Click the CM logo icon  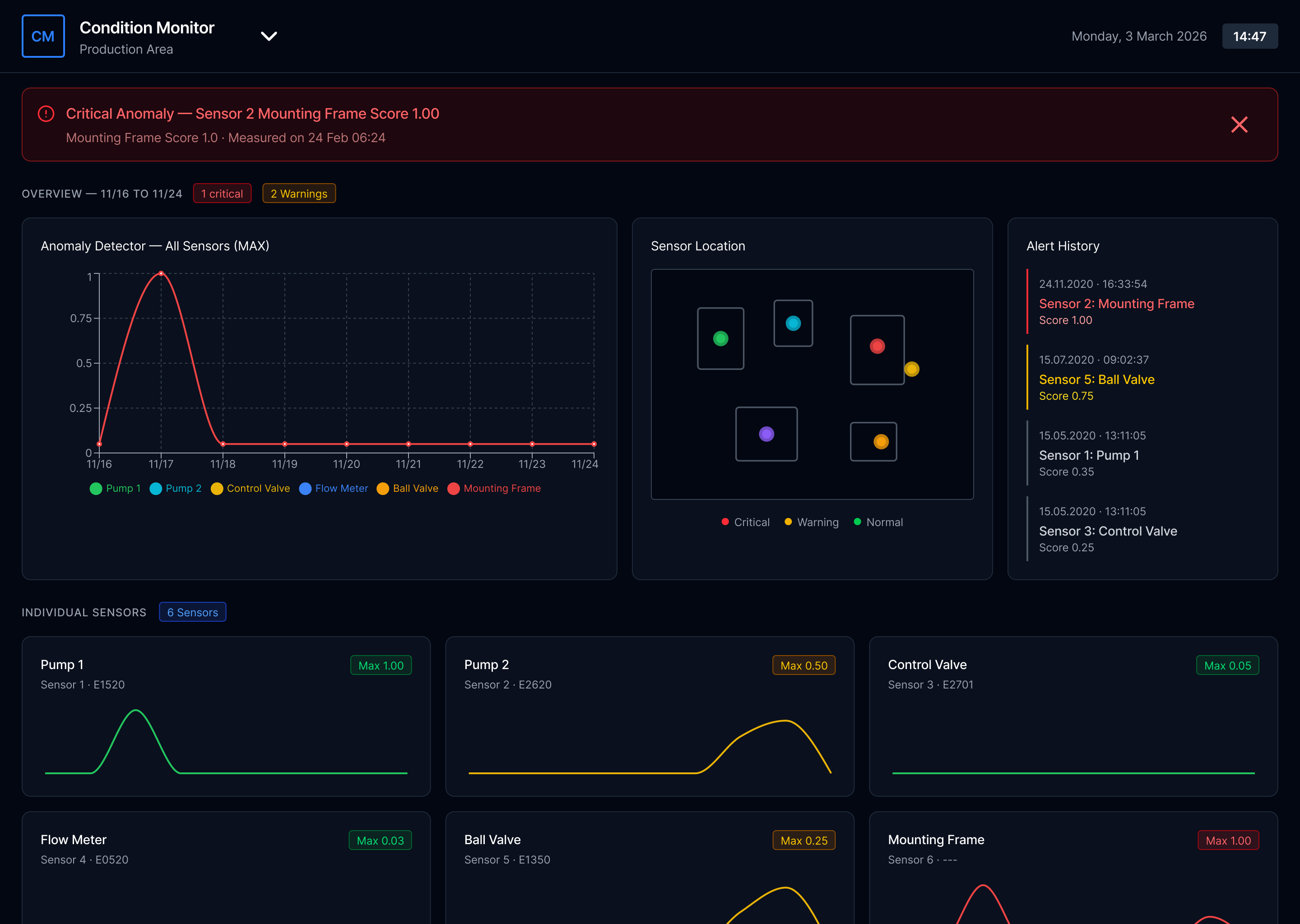(x=43, y=37)
